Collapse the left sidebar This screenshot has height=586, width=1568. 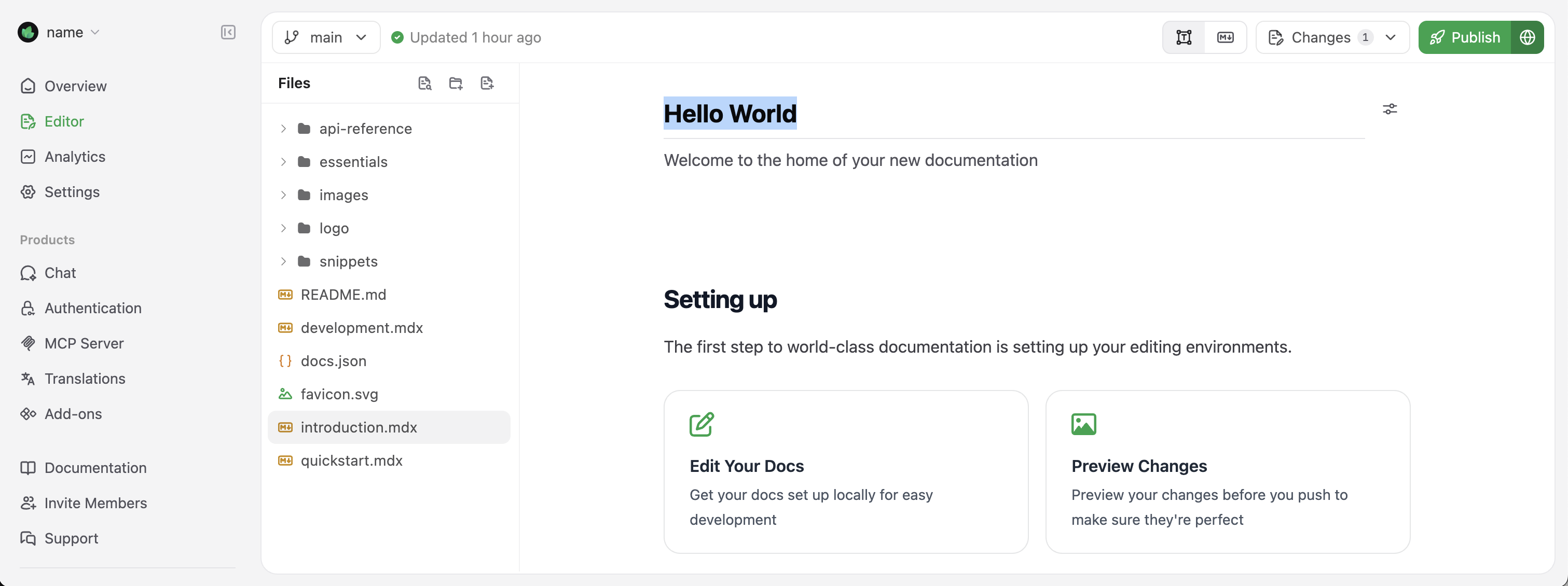pos(228,33)
